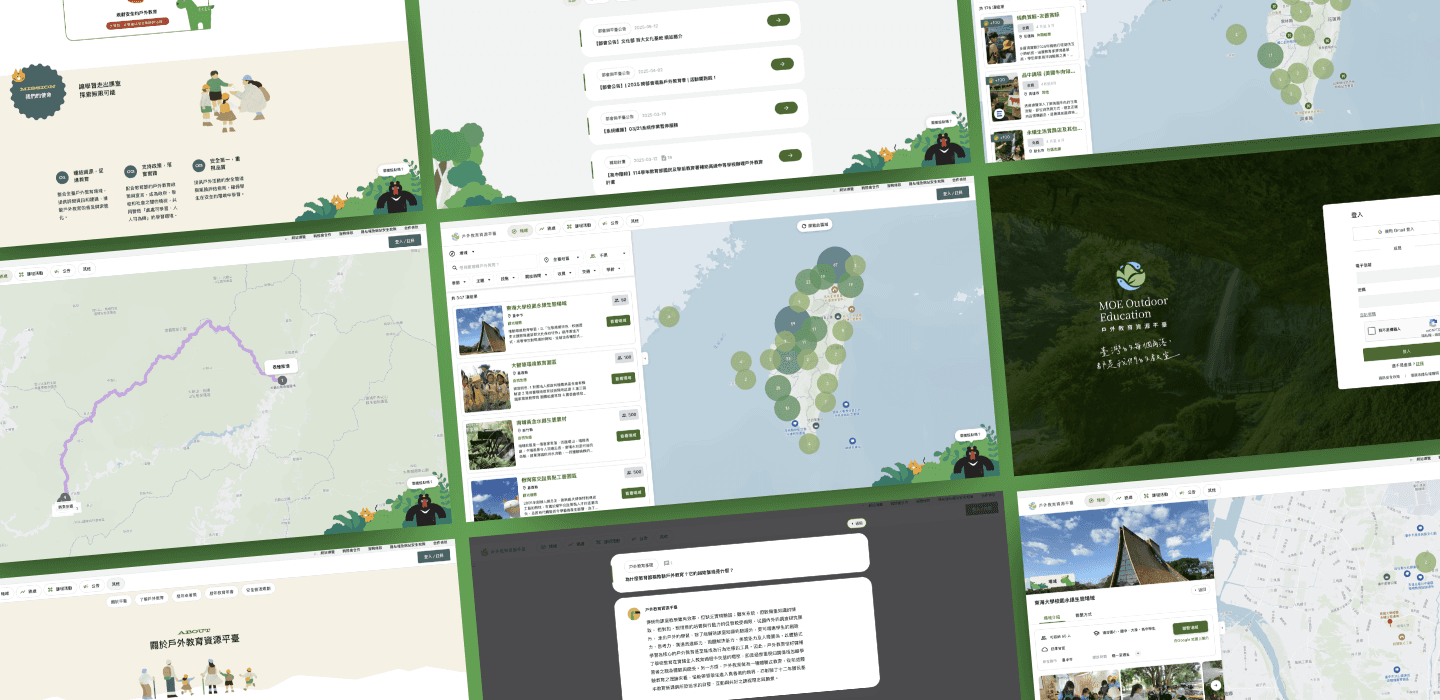Open 公告 tab in 東海大學 detail window

point(1189,493)
